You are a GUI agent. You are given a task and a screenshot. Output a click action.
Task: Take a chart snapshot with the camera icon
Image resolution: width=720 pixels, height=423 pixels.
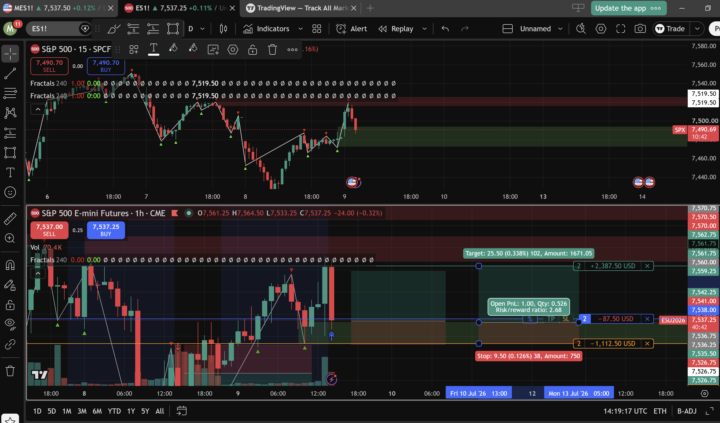(x=640, y=28)
